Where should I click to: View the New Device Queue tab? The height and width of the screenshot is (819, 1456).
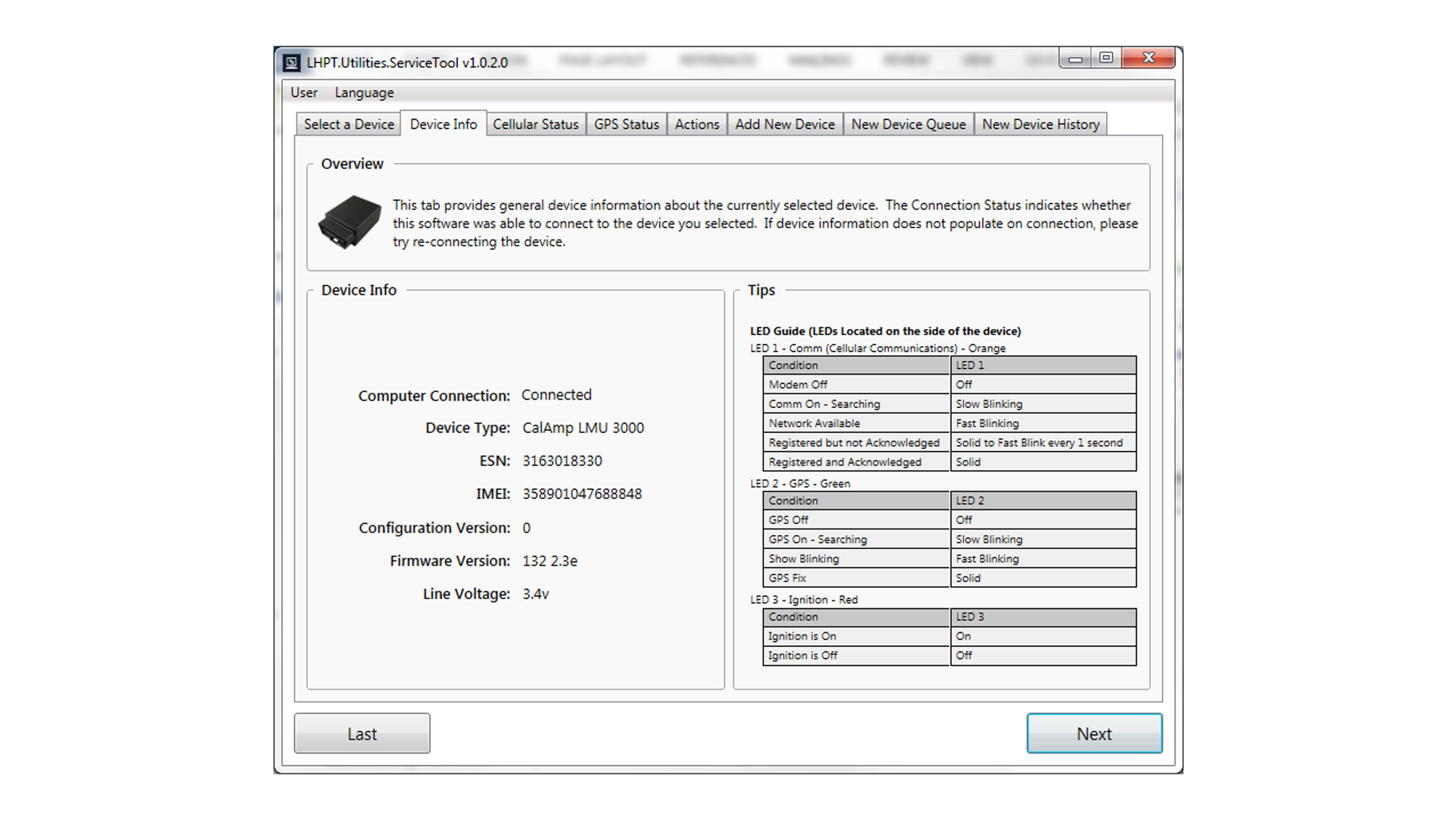[908, 124]
